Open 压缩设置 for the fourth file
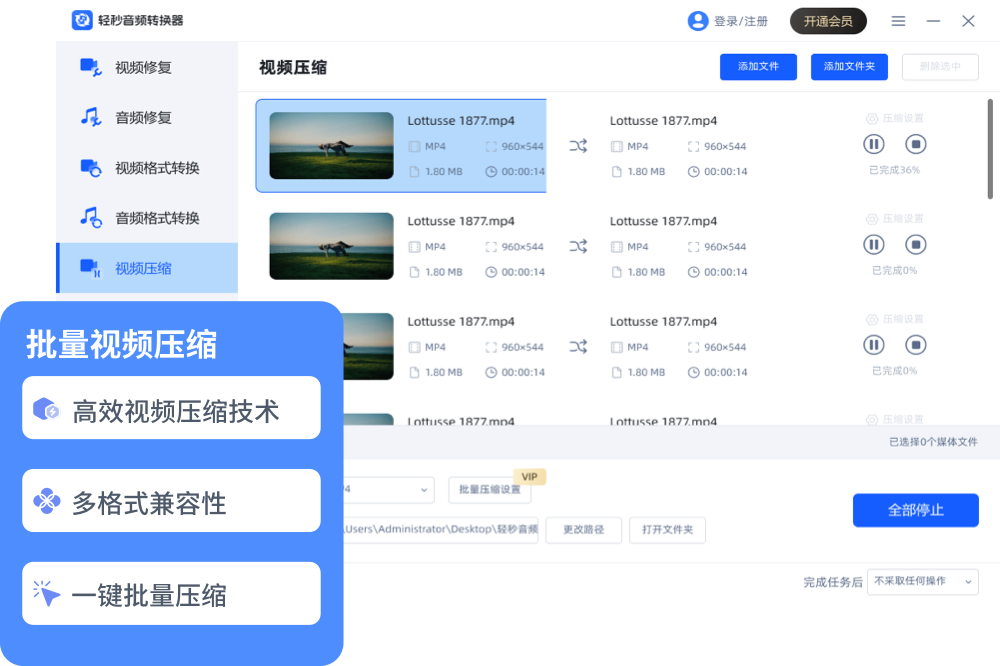Viewport: 1000px width, 666px height. coord(895,419)
